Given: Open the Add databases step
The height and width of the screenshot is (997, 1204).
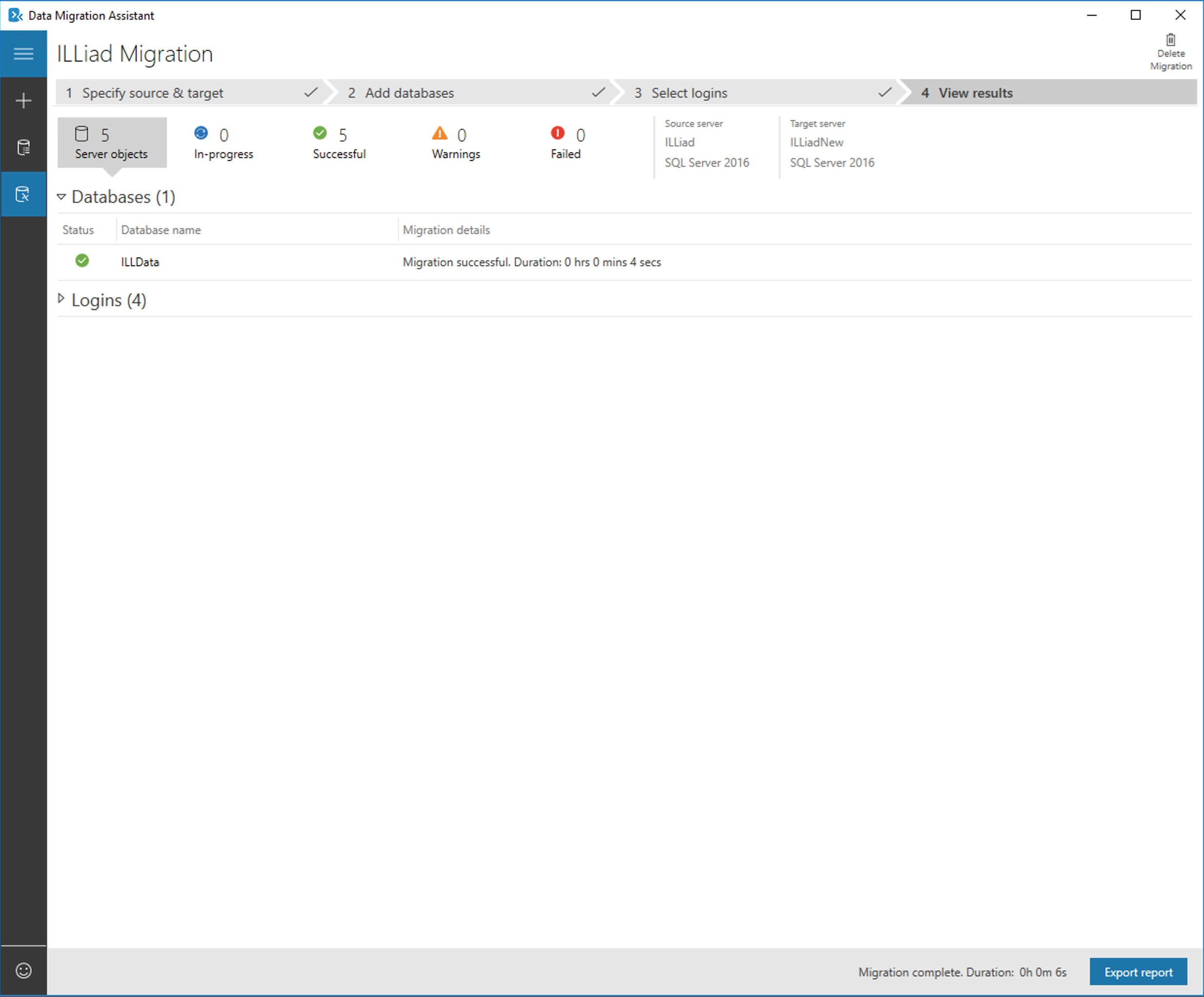Looking at the screenshot, I should tap(409, 92).
